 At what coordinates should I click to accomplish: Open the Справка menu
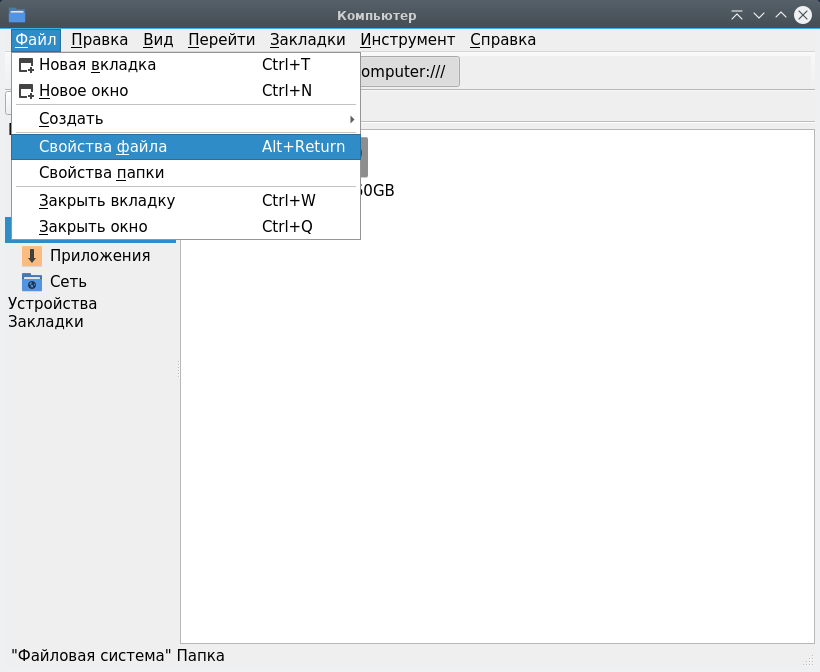(502, 40)
